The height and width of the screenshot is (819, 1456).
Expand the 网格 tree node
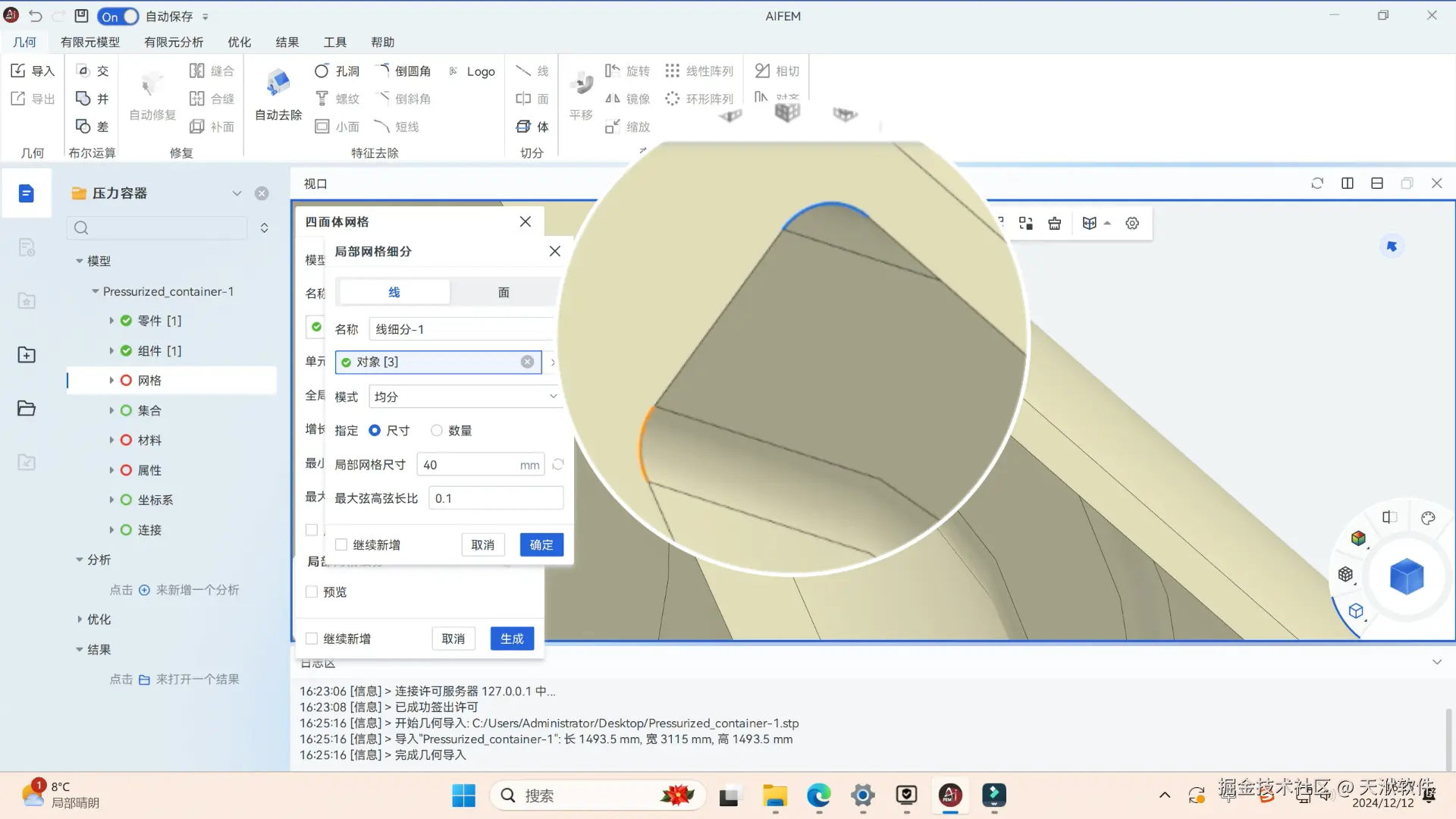pyautogui.click(x=111, y=380)
